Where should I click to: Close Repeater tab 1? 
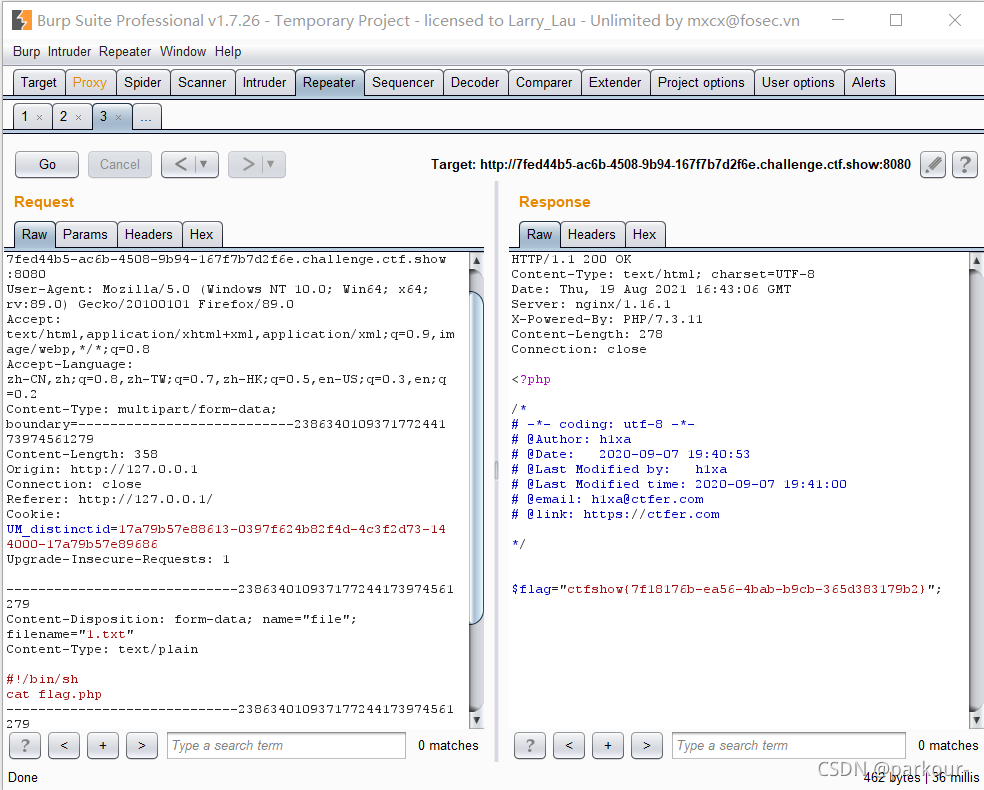coord(40,117)
